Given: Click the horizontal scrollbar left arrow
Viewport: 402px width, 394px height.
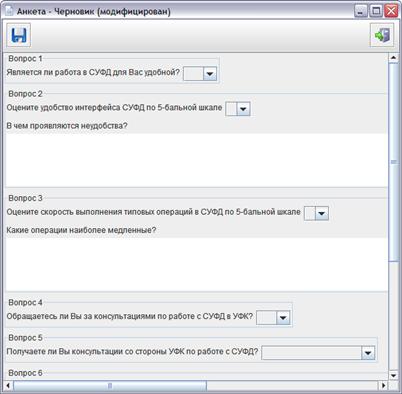Looking at the screenshot, I should coord(8,386).
